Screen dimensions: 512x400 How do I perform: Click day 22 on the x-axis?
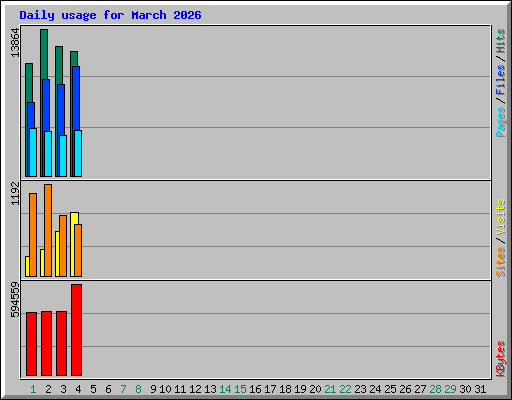click(345, 389)
